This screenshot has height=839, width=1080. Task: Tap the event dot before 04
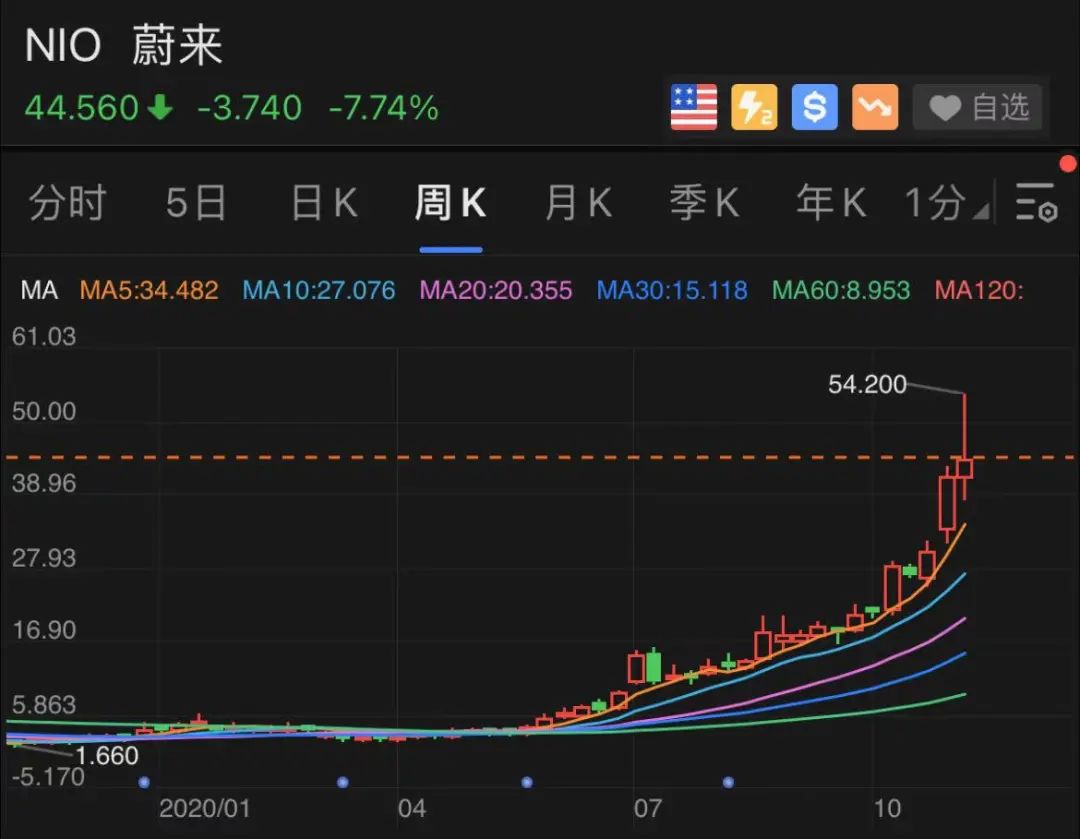tap(342, 782)
